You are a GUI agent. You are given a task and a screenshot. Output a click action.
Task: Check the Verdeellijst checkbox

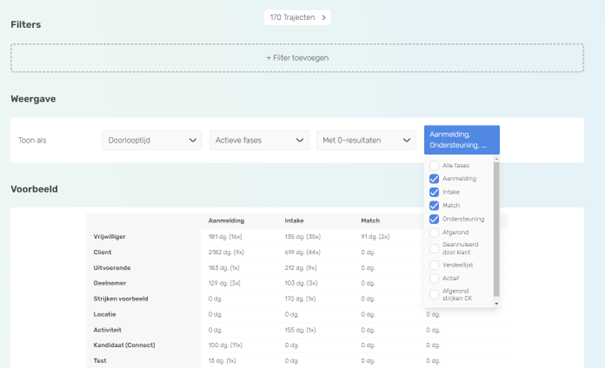434,265
